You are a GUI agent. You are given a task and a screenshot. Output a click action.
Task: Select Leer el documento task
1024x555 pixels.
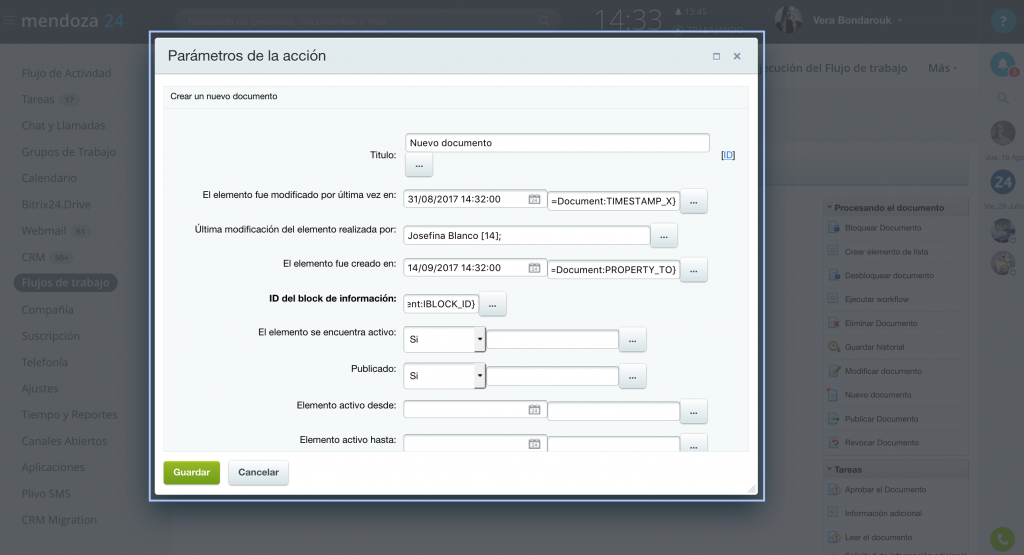(x=878, y=537)
